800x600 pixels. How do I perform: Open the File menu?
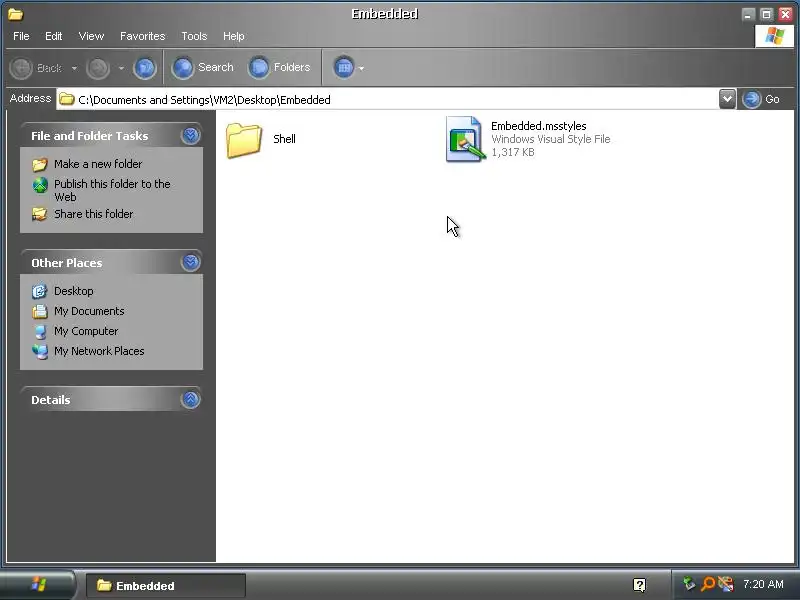(21, 36)
